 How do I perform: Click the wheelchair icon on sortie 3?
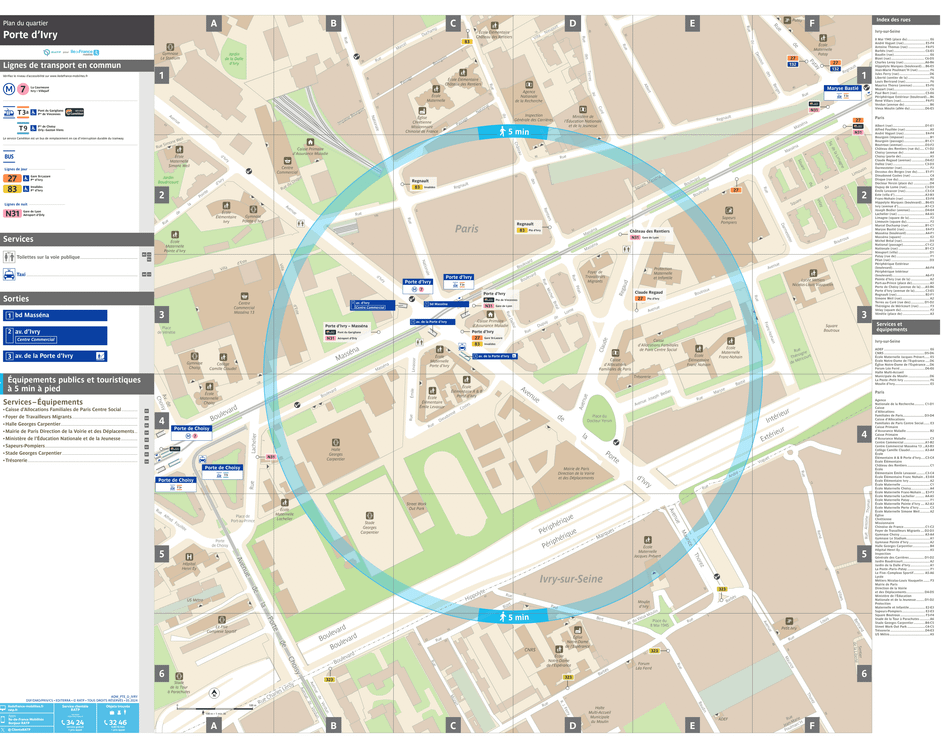pyautogui.click(x=101, y=355)
